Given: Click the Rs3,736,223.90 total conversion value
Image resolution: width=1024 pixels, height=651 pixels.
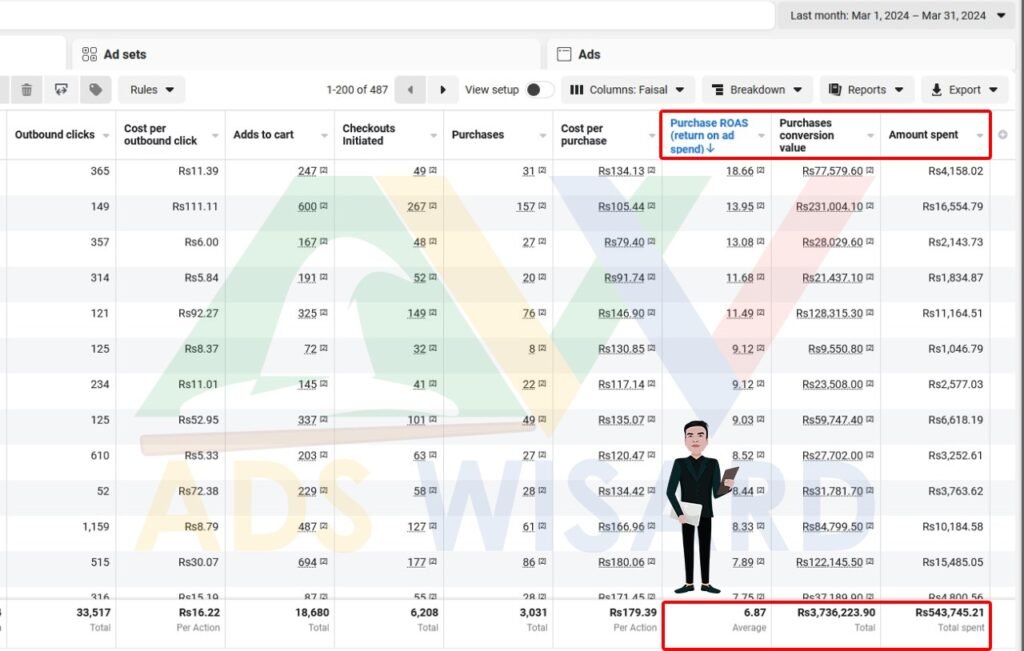Looking at the screenshot, I should tap(836, 612).
